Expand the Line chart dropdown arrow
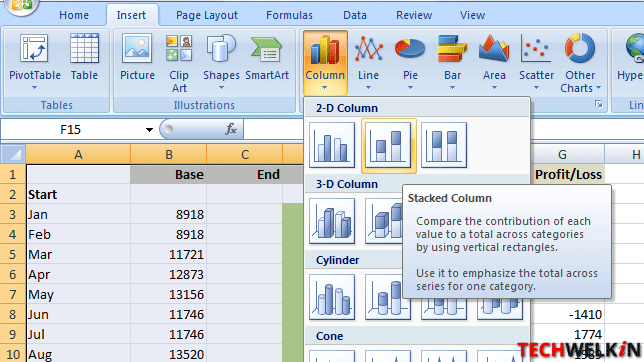Screen dimensions: 644x362 [x=368, y=88]
